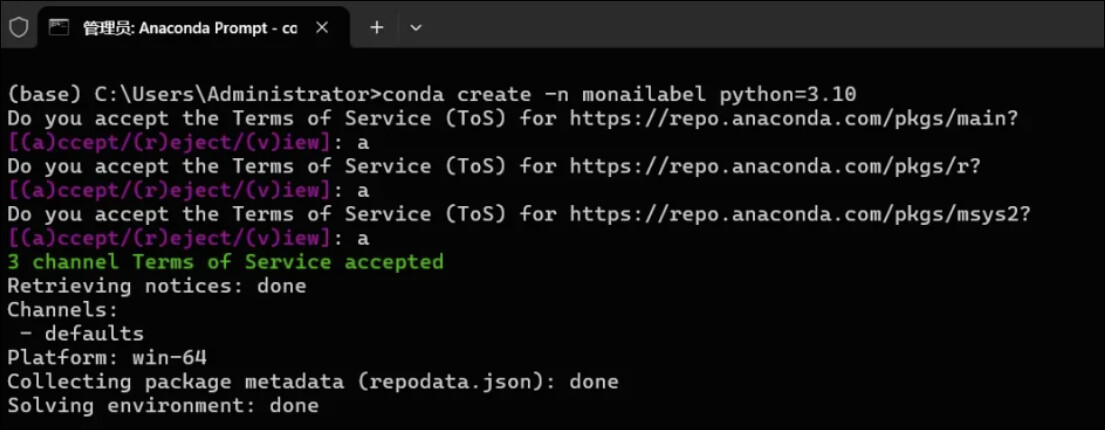Click the second accept/reject/view prompt
Image resolution: width=1105 pixels, height=430 pixels.
pyautogui.click(x=169, y=190)
